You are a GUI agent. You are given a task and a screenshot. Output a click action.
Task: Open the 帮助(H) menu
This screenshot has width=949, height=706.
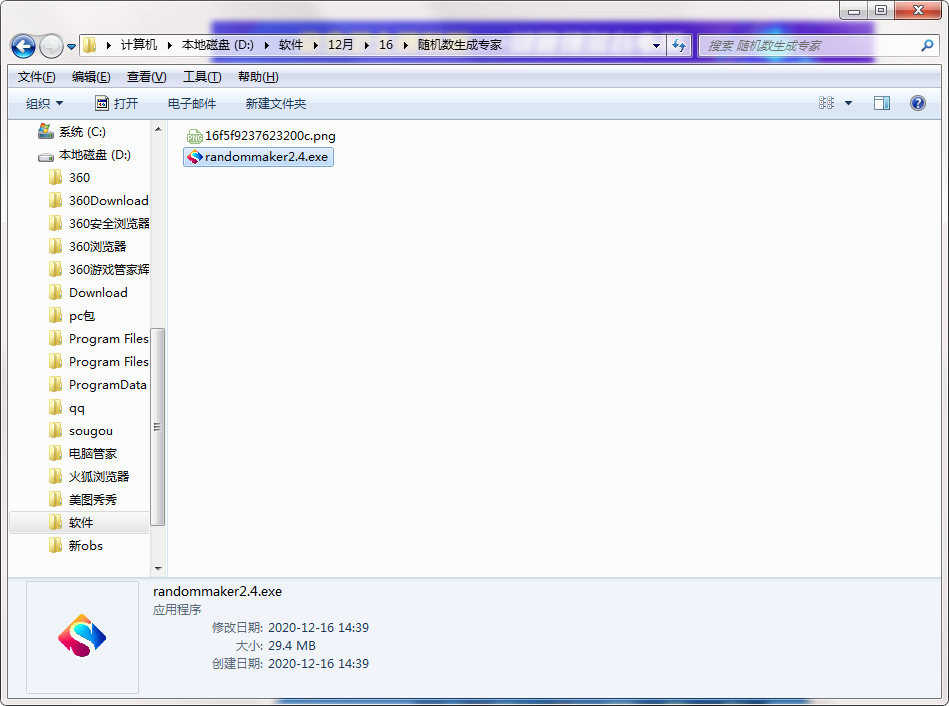coord(258,77)
